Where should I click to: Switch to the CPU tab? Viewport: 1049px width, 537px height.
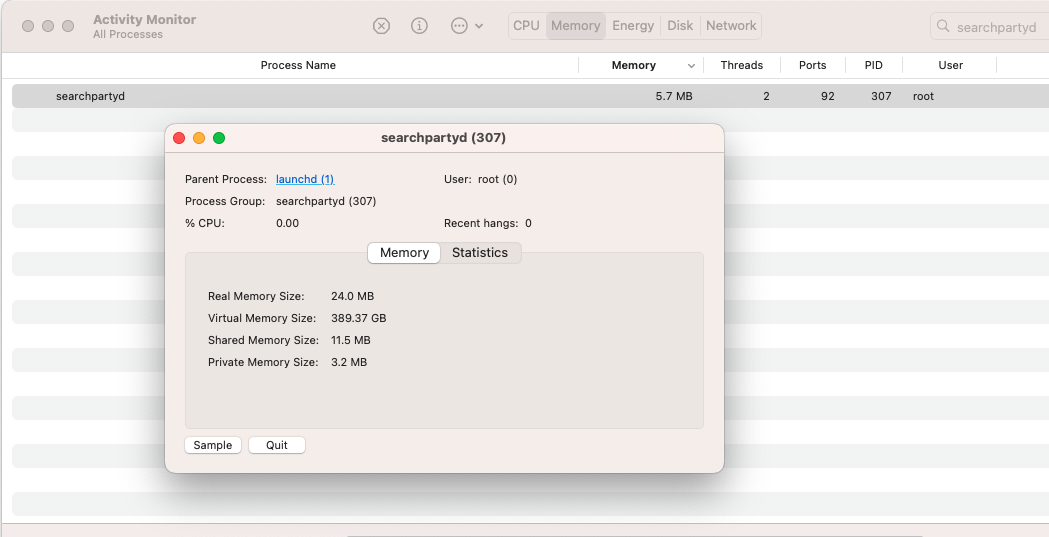pos(527,25)
